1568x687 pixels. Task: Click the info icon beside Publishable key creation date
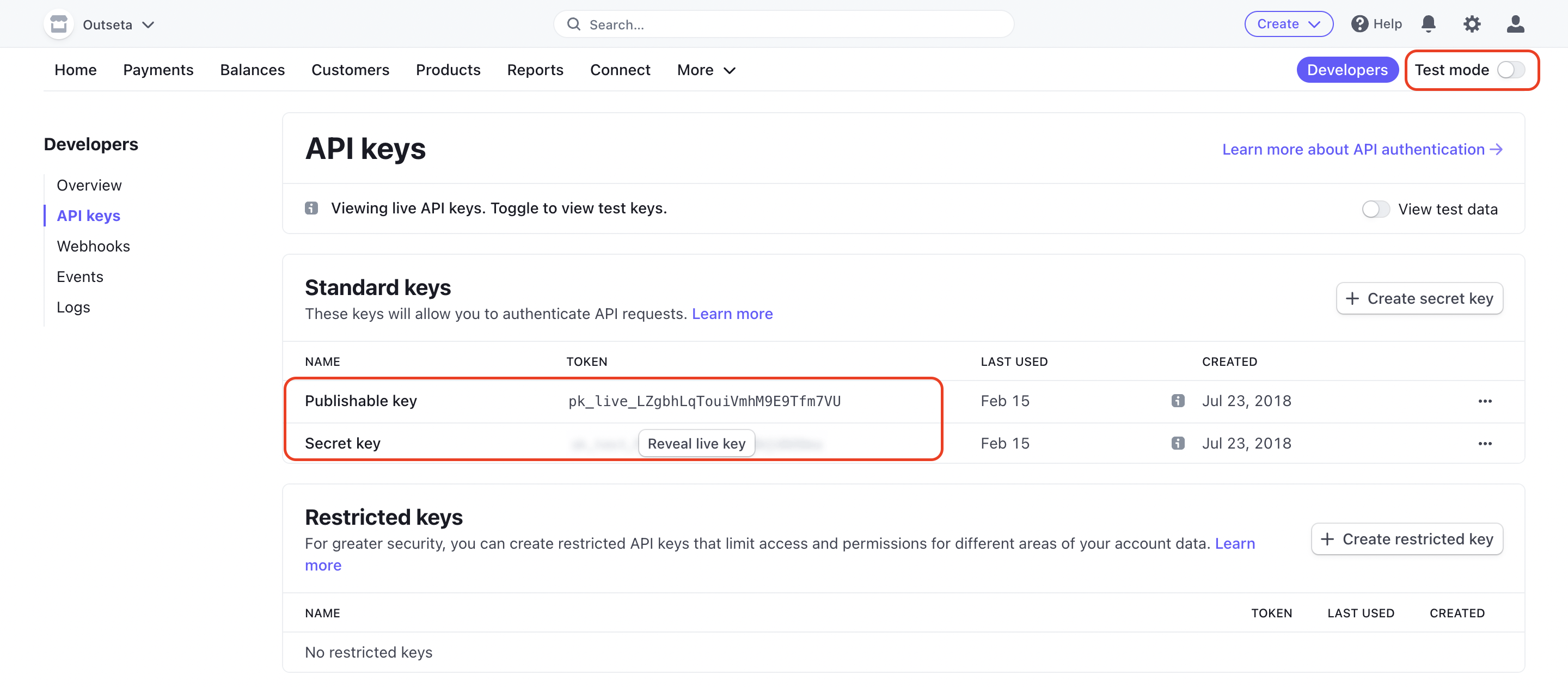pyautogui.click(x=1178, y=401)
